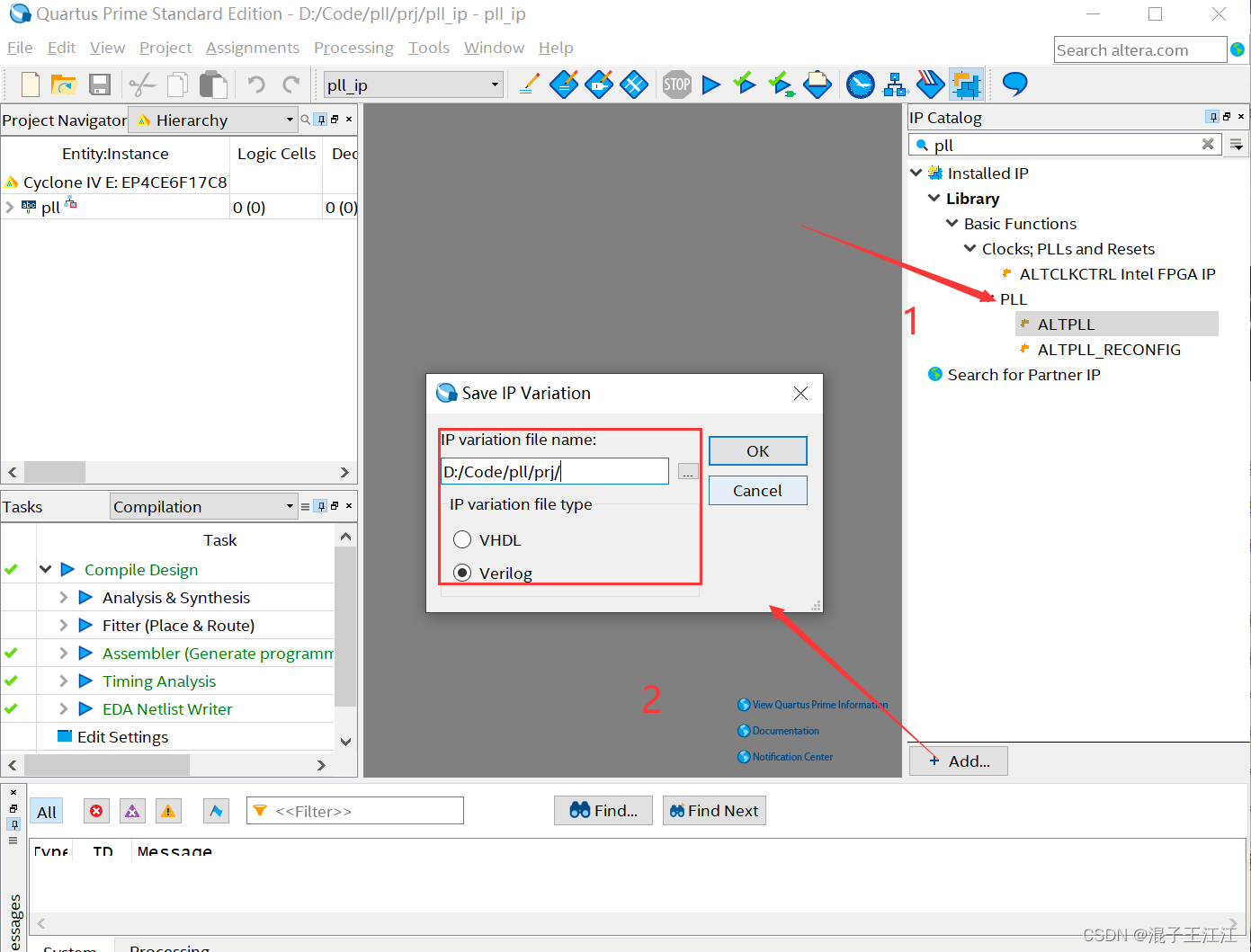The width and height of the screenshot is (1251, 952).
Task: Click the blue speech bubble icon
Action: point(1014,85)
